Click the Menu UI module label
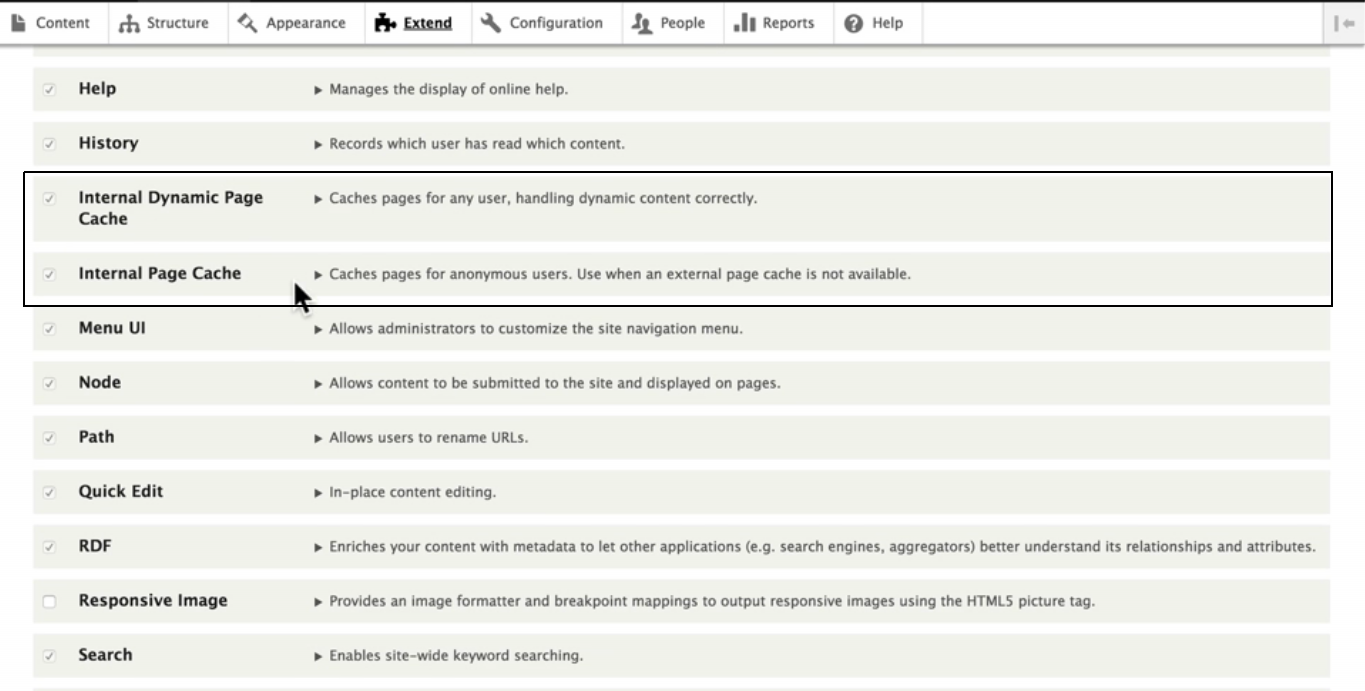Image resolution: width=1365 pixels, height=691 pixels. [x=112, y=328]
